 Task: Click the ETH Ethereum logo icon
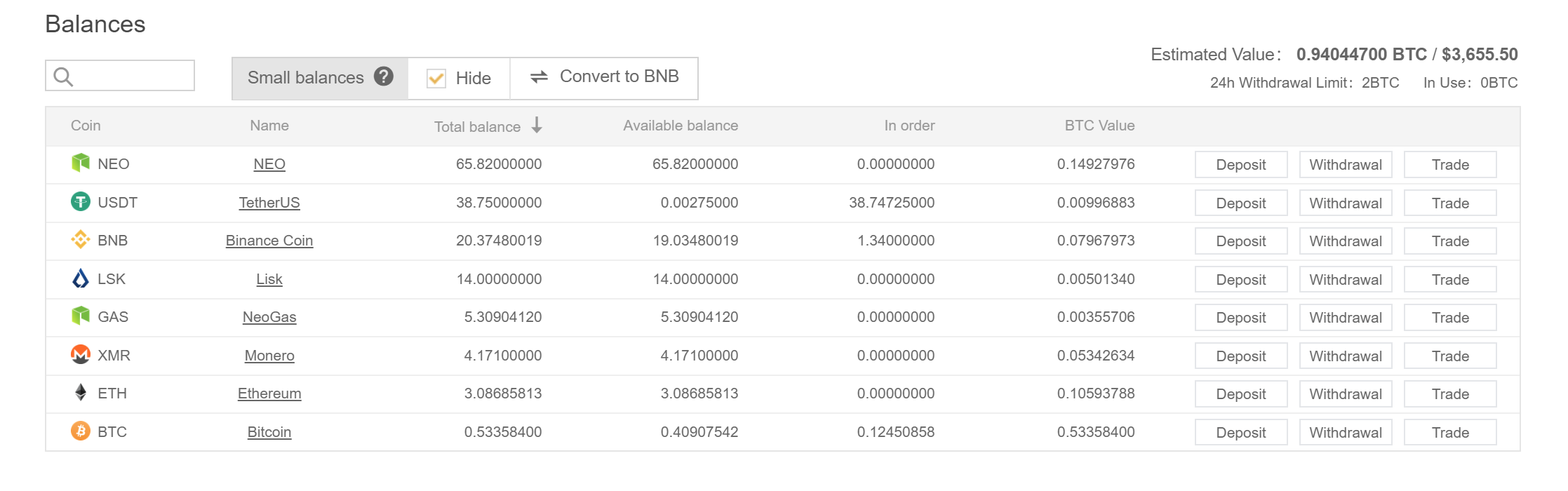(x=81, y=393)
